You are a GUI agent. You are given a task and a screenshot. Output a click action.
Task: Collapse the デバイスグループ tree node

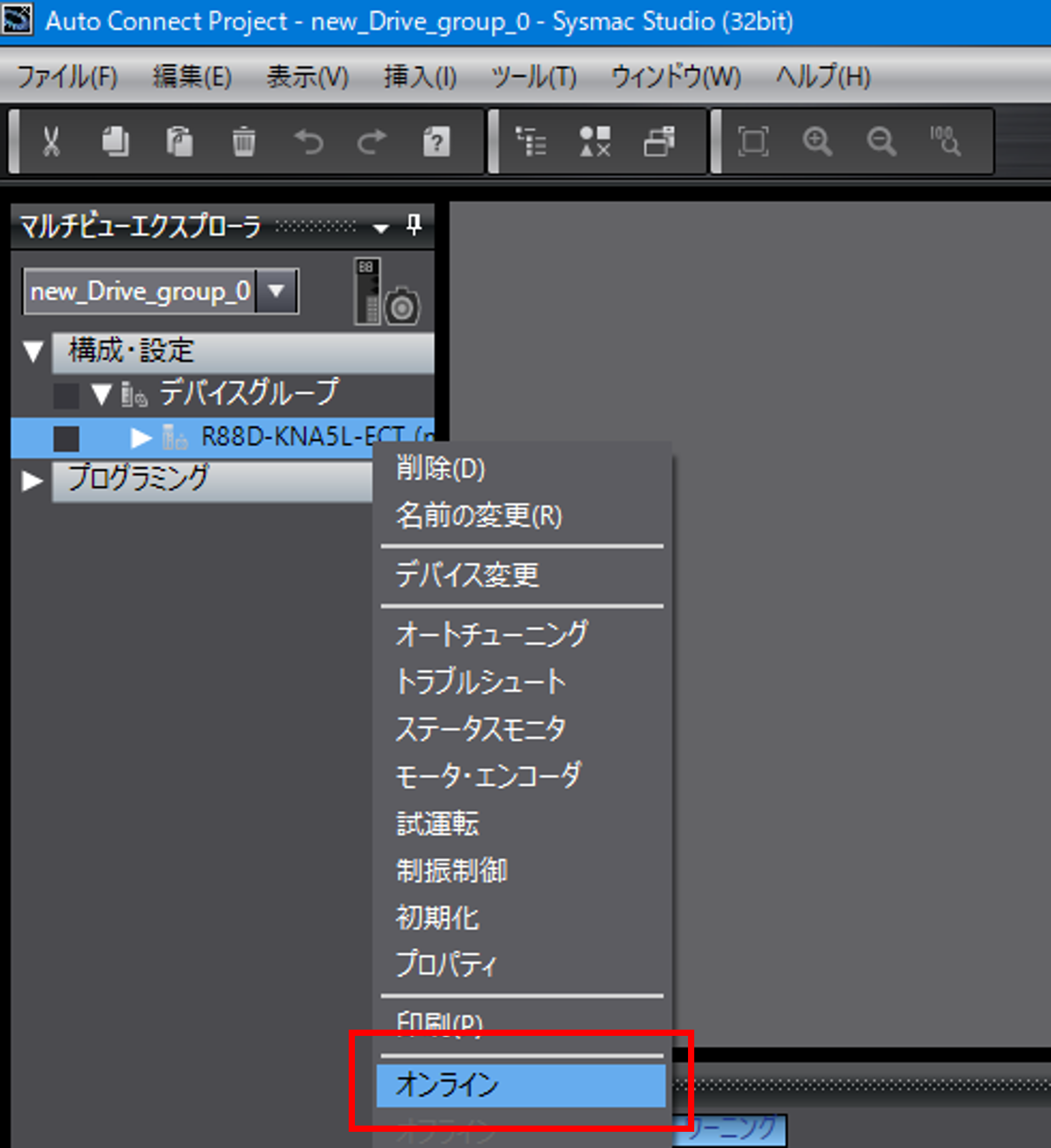click(101, 394)
